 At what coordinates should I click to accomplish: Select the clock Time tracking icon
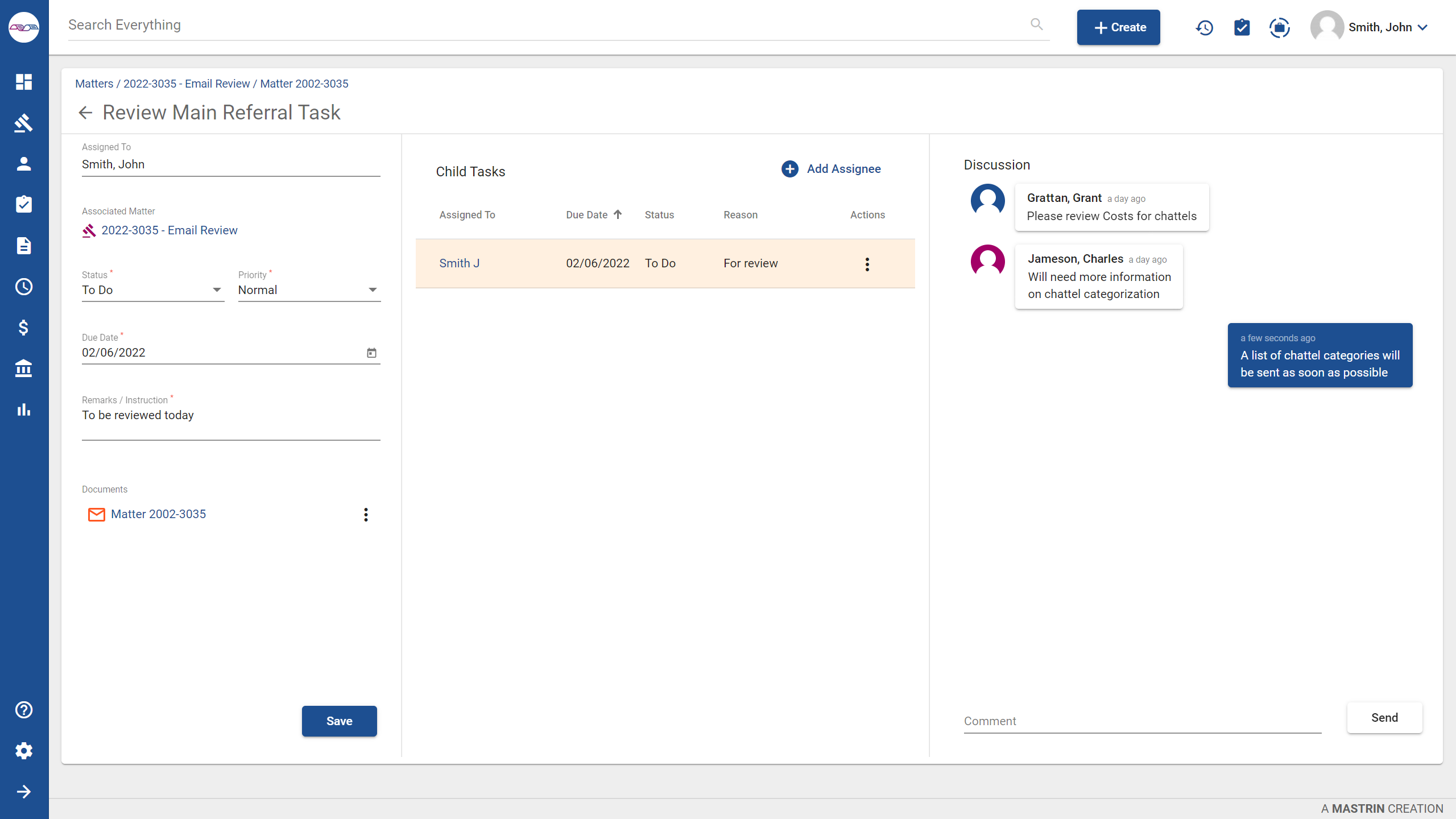click(24, 286)
